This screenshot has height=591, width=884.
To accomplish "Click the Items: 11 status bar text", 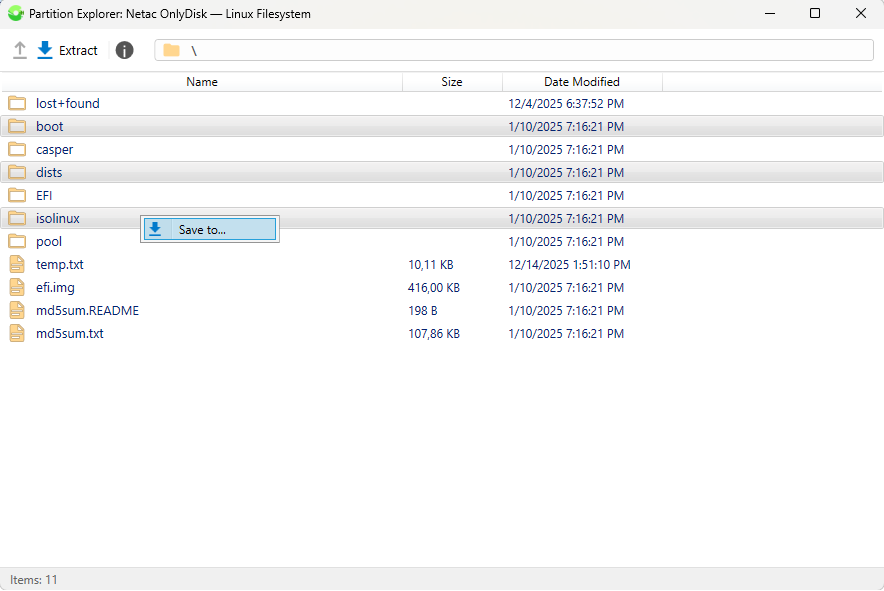I will pos(33,579).
